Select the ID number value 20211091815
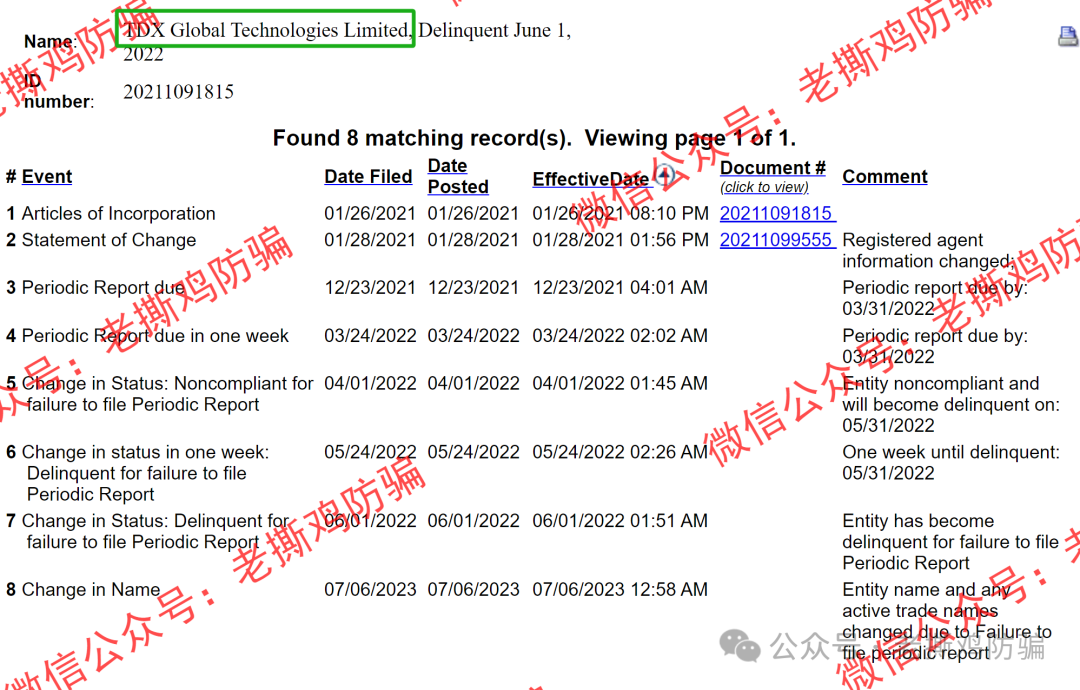Image resolution: width=1080 pixels, height=690 pixels. tap(178, 92)
